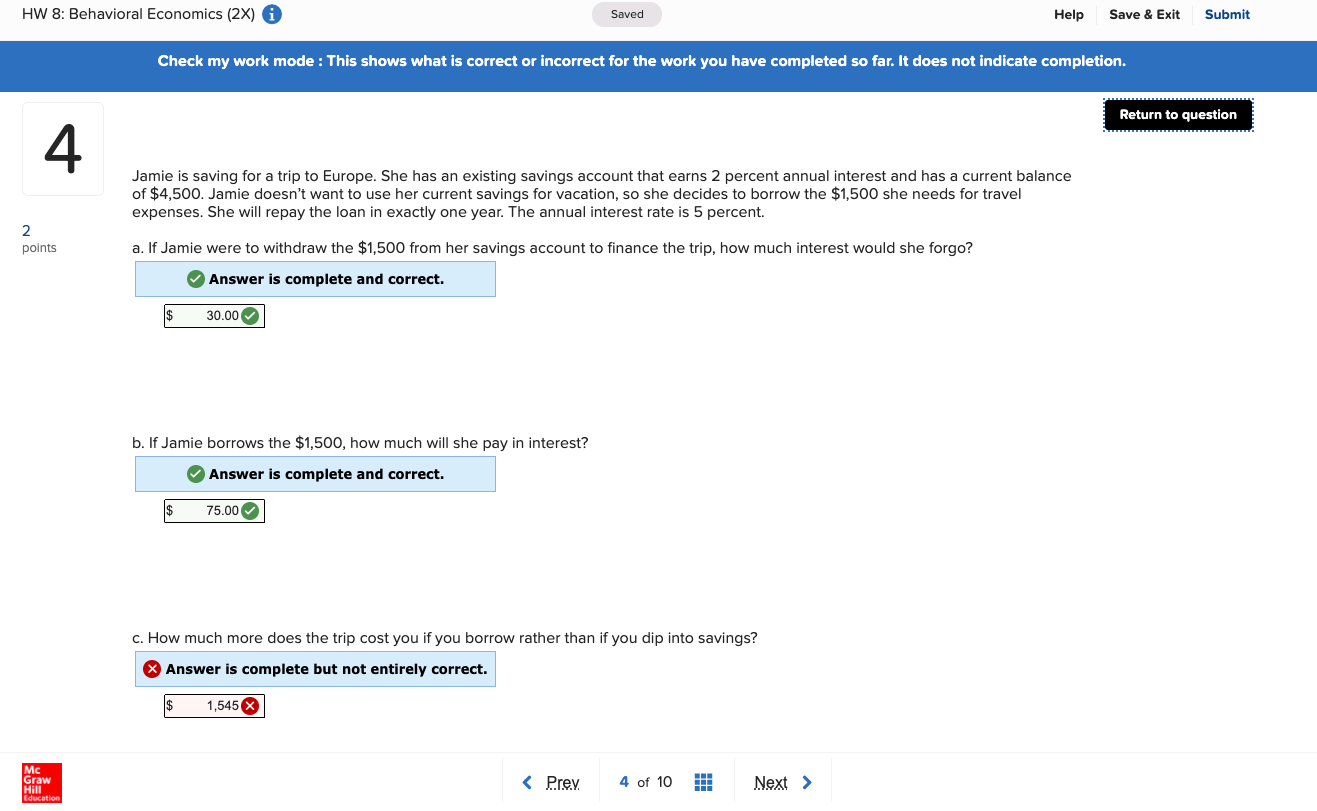
Task: Click the Submit link
Action: pos(1227,14)
